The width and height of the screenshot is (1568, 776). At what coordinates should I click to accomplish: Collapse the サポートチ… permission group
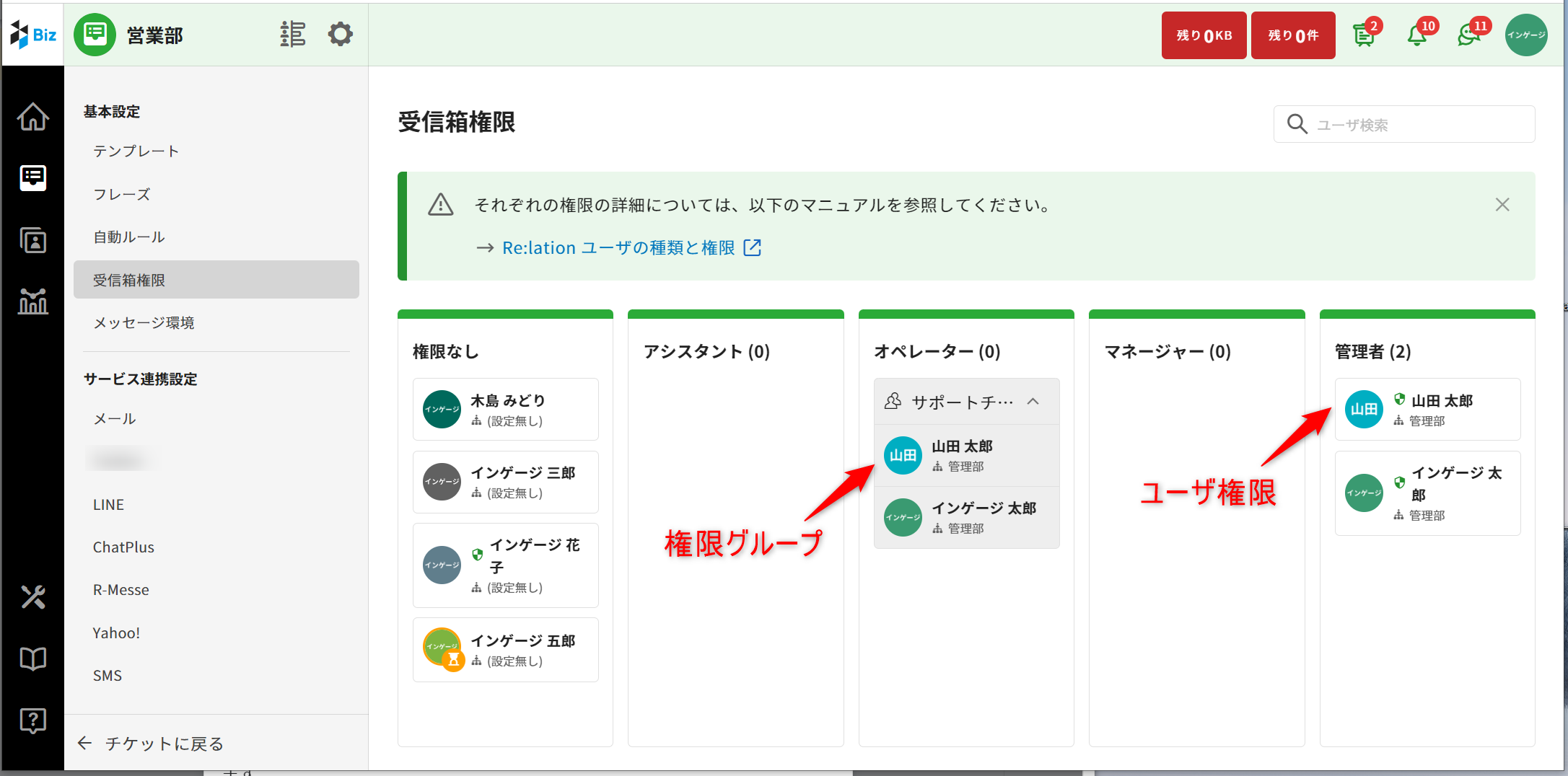[1033, 402]
